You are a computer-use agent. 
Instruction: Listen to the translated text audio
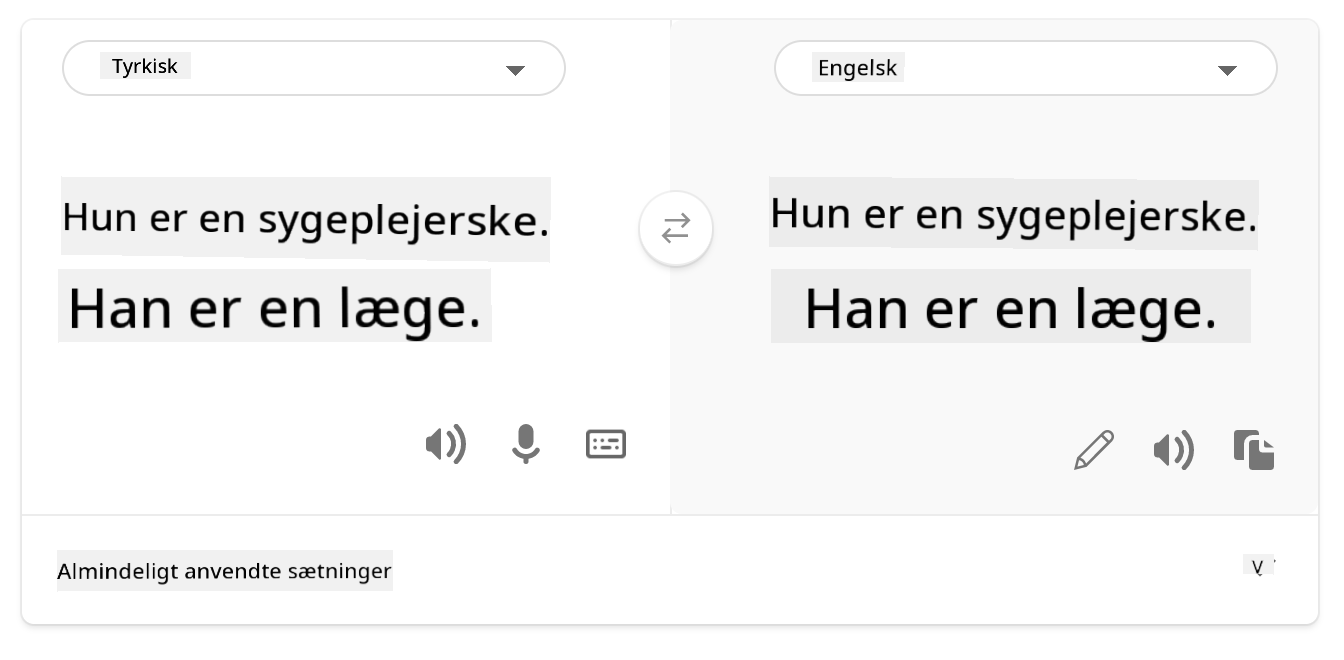pos(1174,451)
